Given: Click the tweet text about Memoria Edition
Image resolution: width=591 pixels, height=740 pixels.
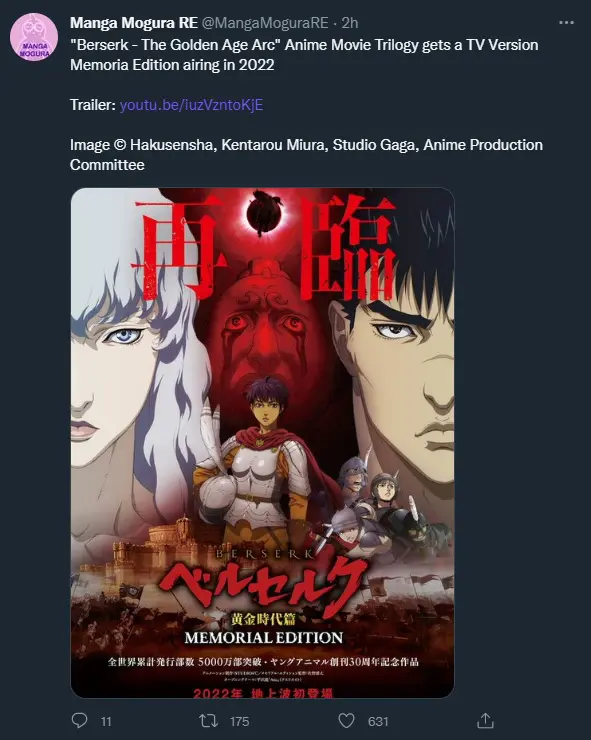Looking at the screenshot, I should click(304, 55).
